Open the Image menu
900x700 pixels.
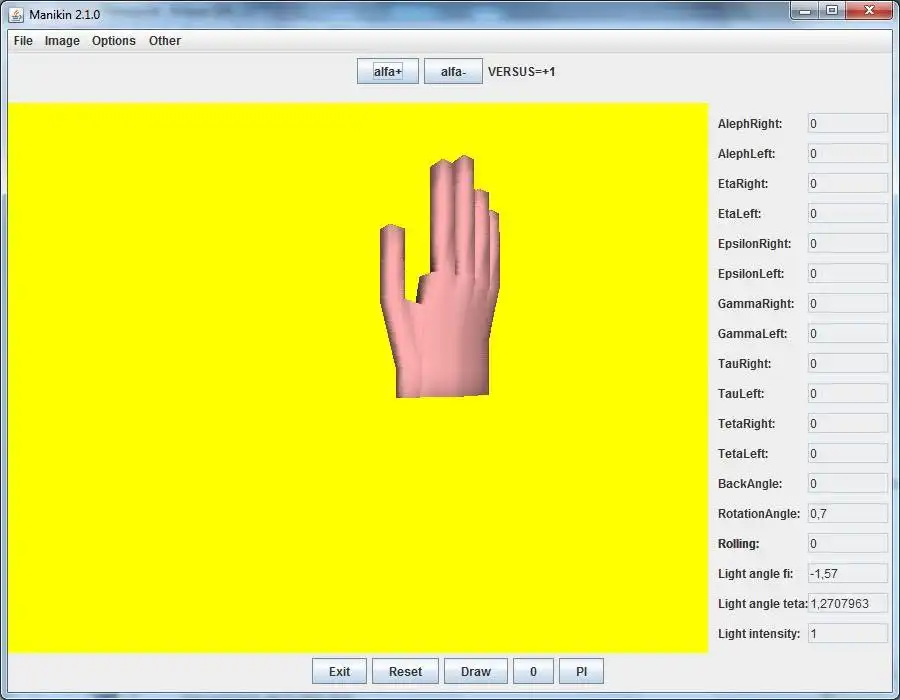[x=62, y=41]
